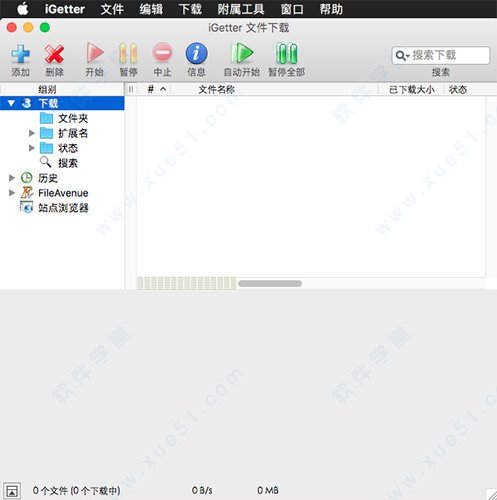Open the Info (信息) blue i icon
The image size is (497, 500).
pos(196,53)
